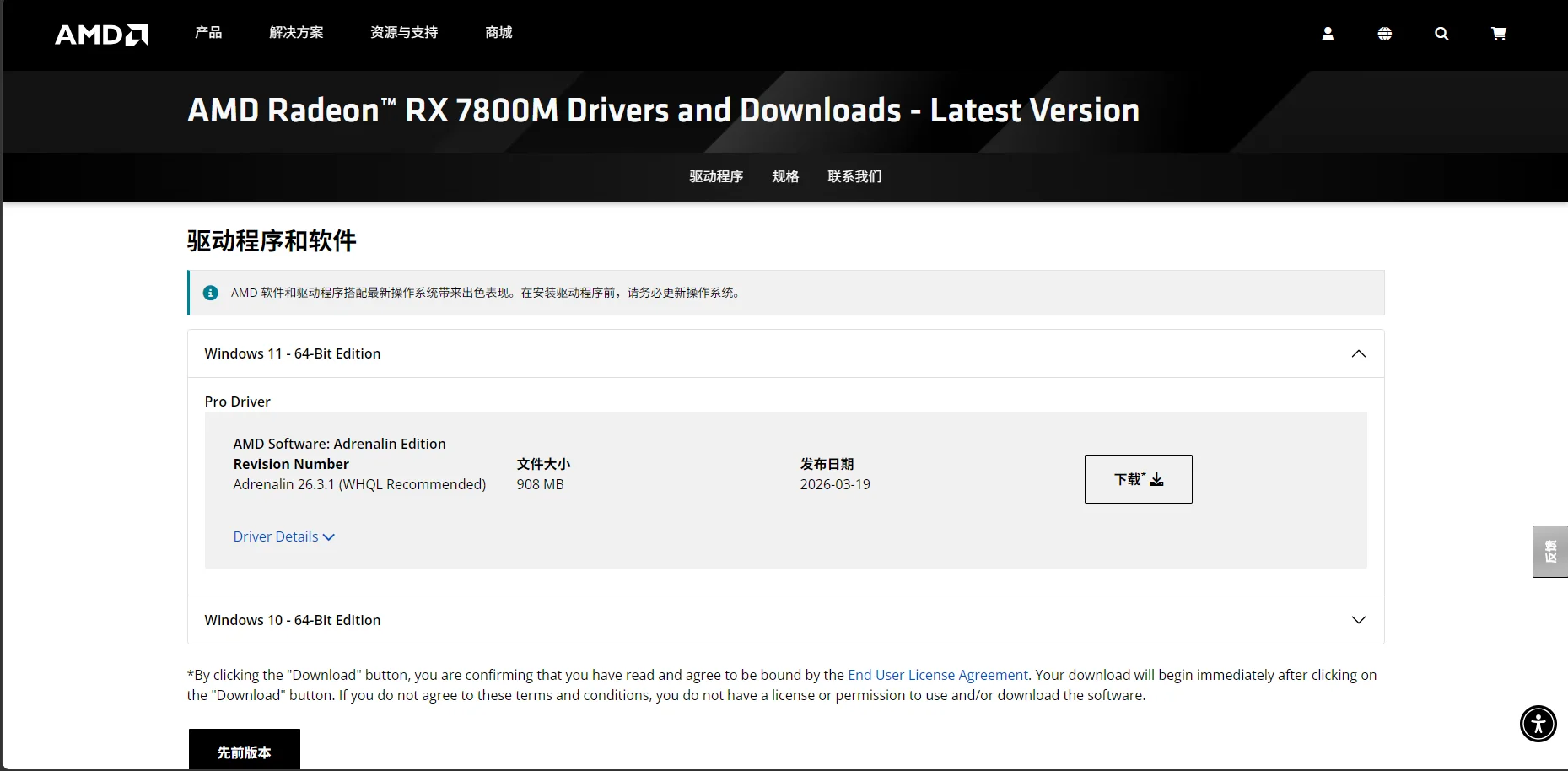This screenshot has width=1568, height=771.
Task: Open the 解决方案 menu
Action: pos(296,32)
